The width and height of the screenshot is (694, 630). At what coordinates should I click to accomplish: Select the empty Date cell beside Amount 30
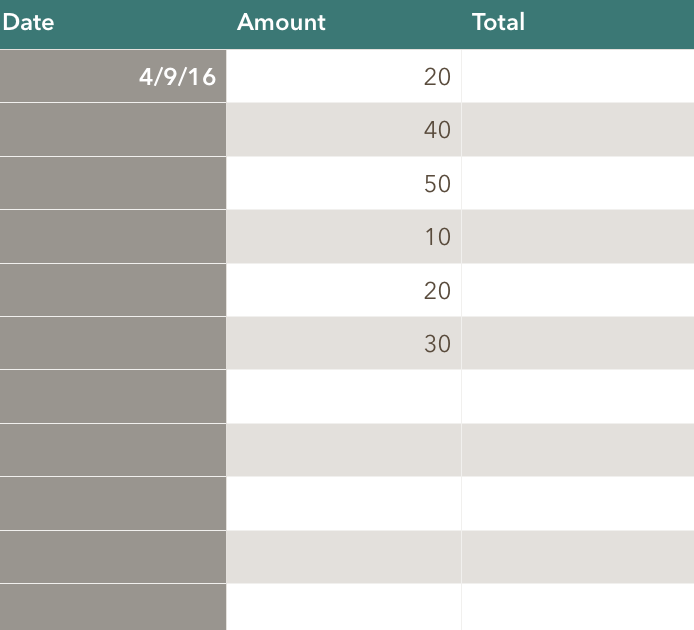[x=112, y=344]
